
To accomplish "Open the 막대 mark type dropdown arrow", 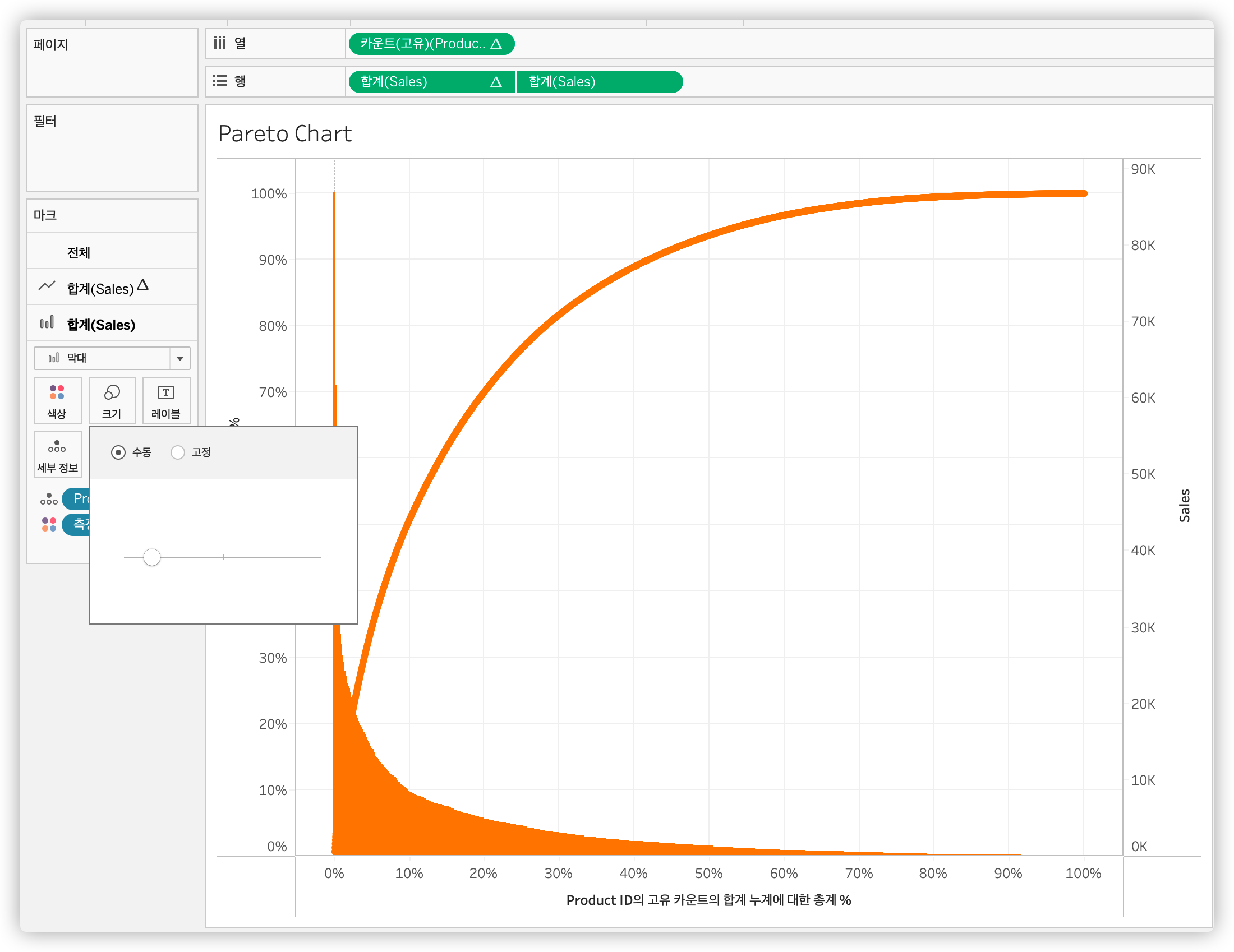I will [x=179, y=358].
